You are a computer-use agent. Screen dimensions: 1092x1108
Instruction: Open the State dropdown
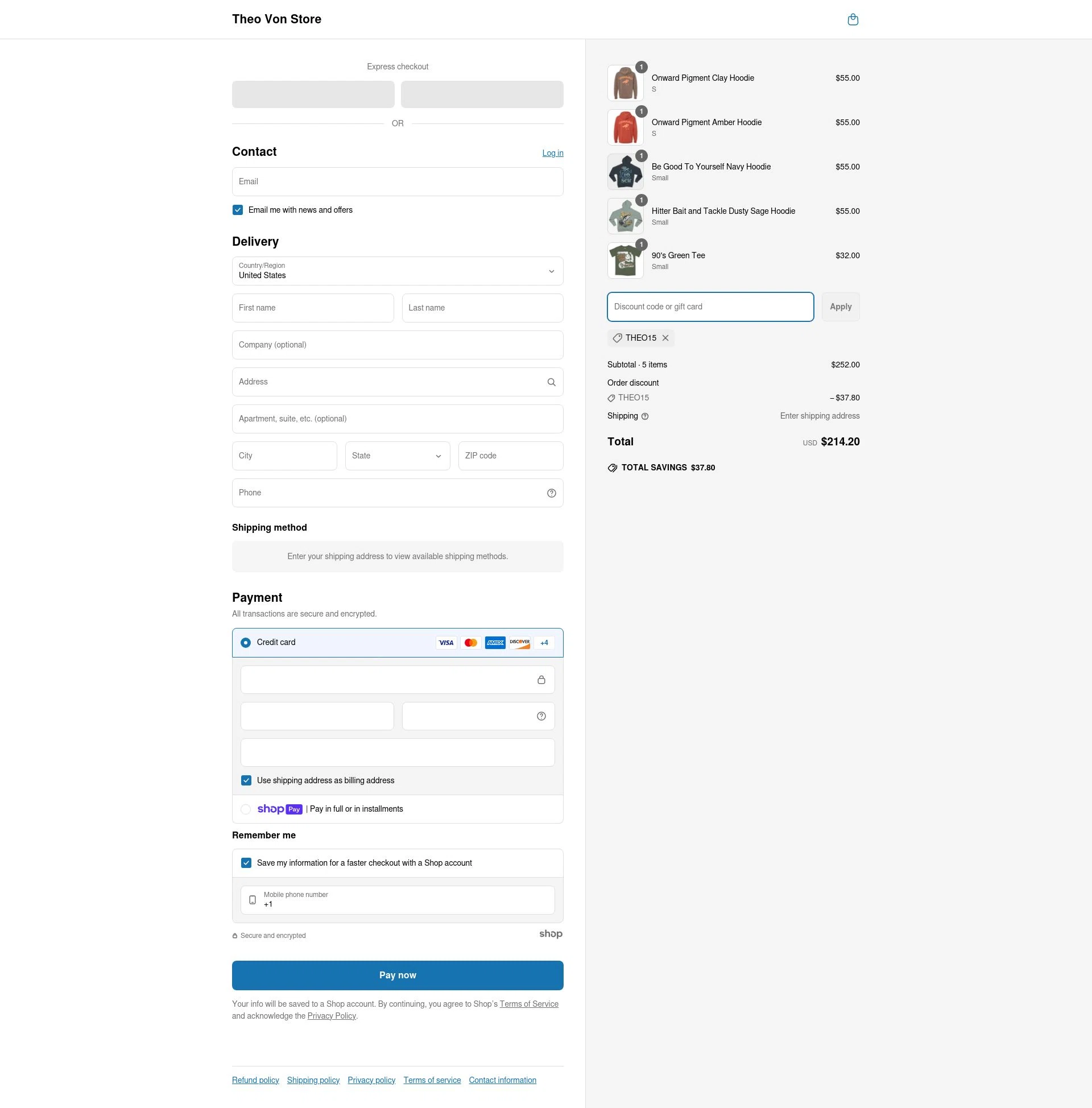tap(397, 456)
